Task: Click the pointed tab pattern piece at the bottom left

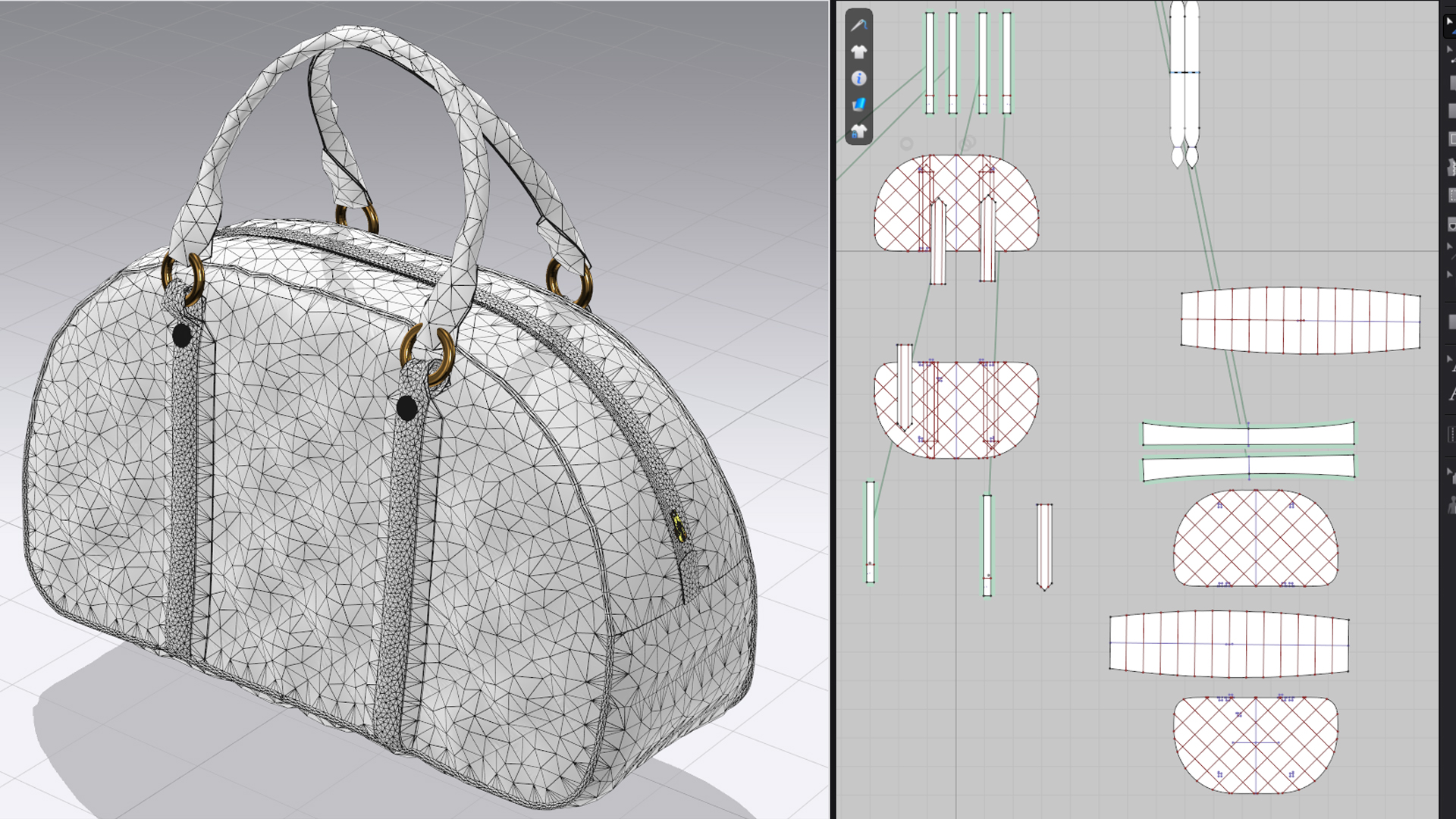Action: (1044, 546)
